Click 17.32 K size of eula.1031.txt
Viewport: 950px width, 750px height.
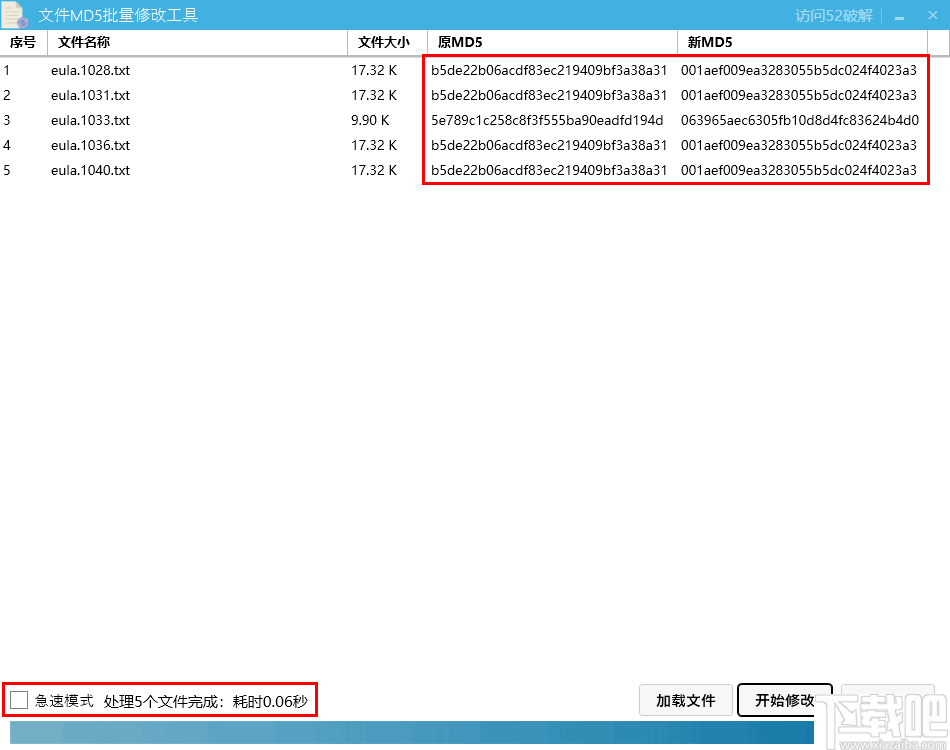click(374, 95)
